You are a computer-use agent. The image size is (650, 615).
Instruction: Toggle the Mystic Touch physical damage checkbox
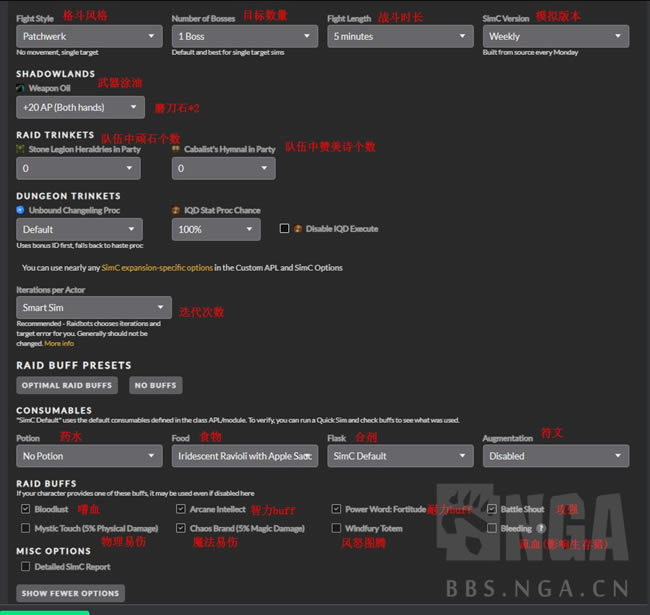click(25, 528)
